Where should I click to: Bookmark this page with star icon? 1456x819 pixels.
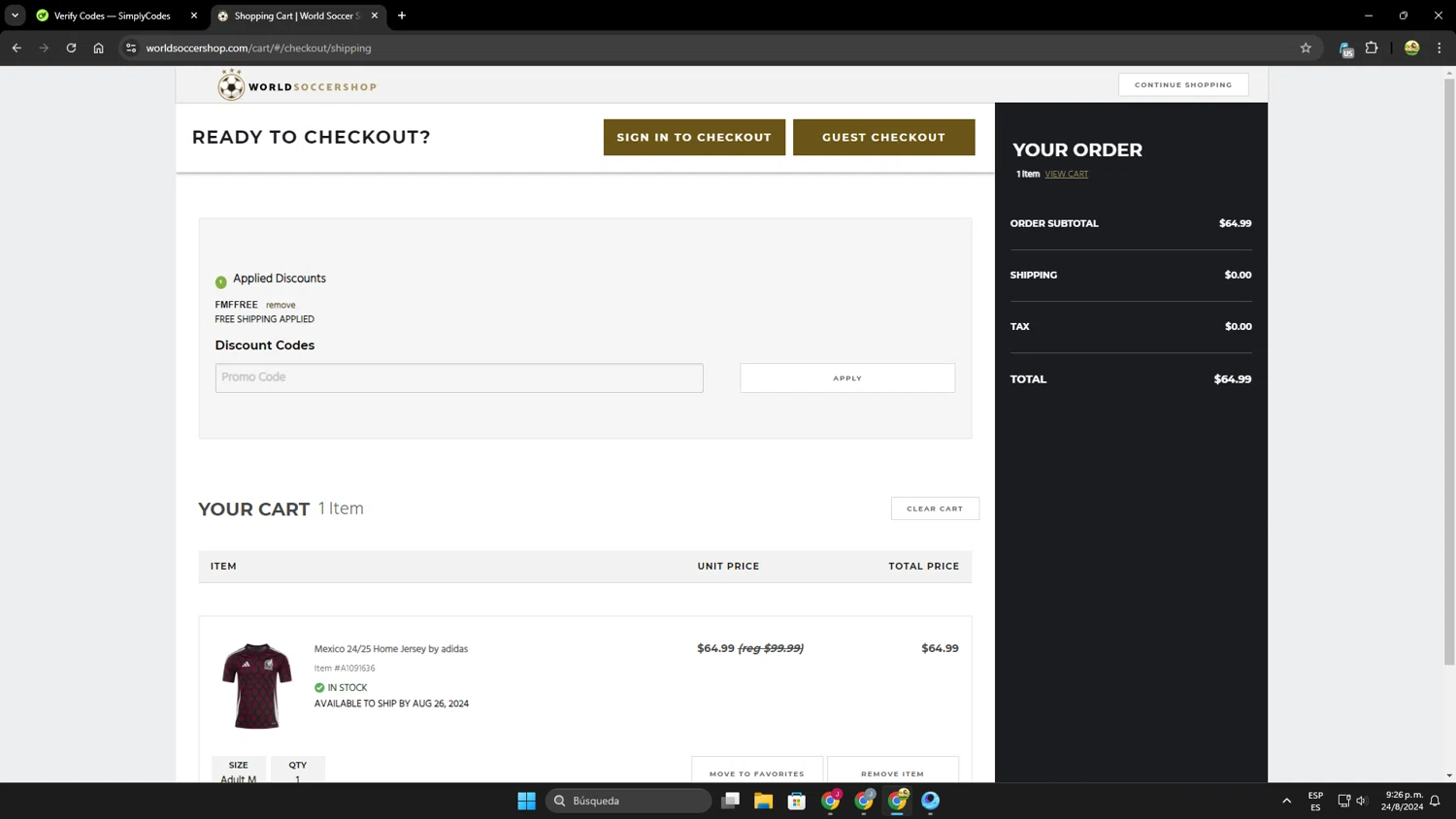1306,48
